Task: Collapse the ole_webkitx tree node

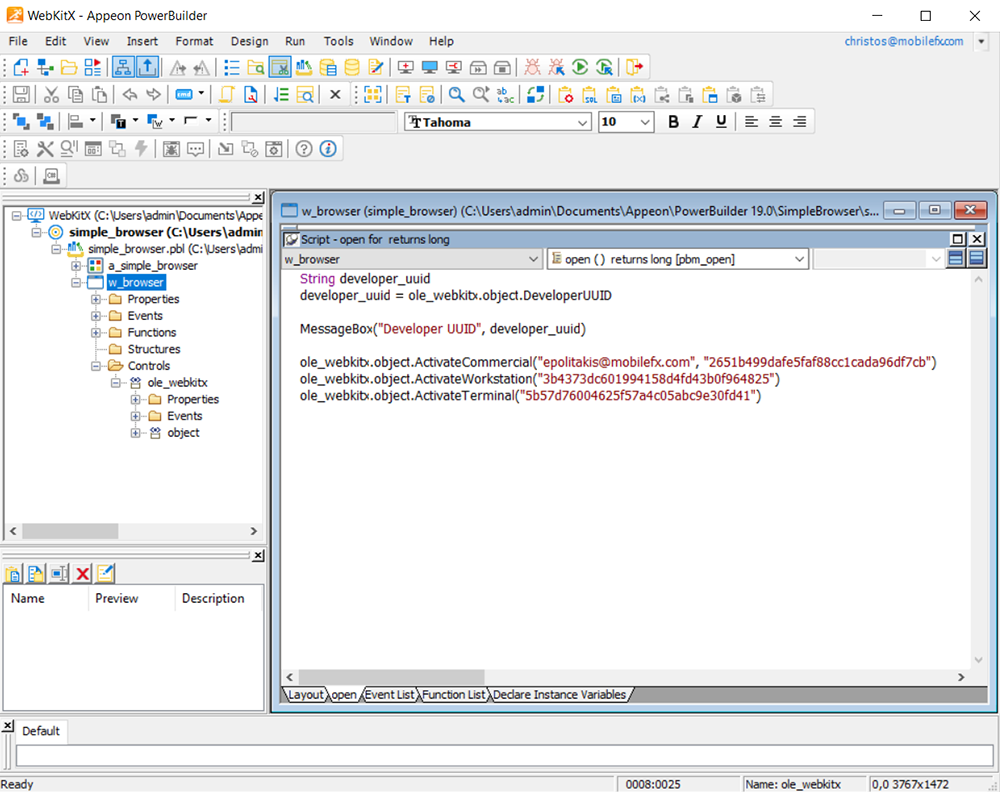Action: tap(115, 383)
